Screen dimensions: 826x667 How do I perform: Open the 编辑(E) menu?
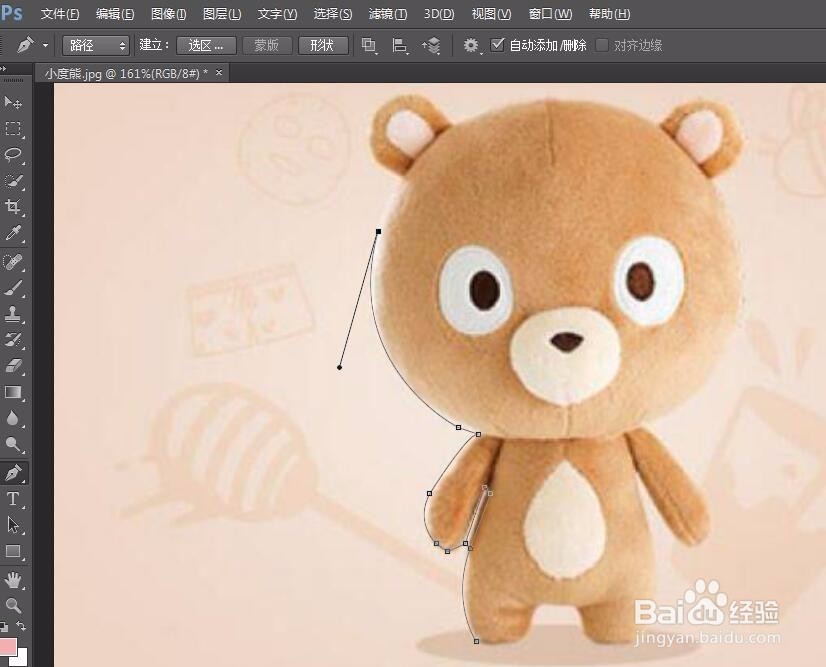[115, 14]
